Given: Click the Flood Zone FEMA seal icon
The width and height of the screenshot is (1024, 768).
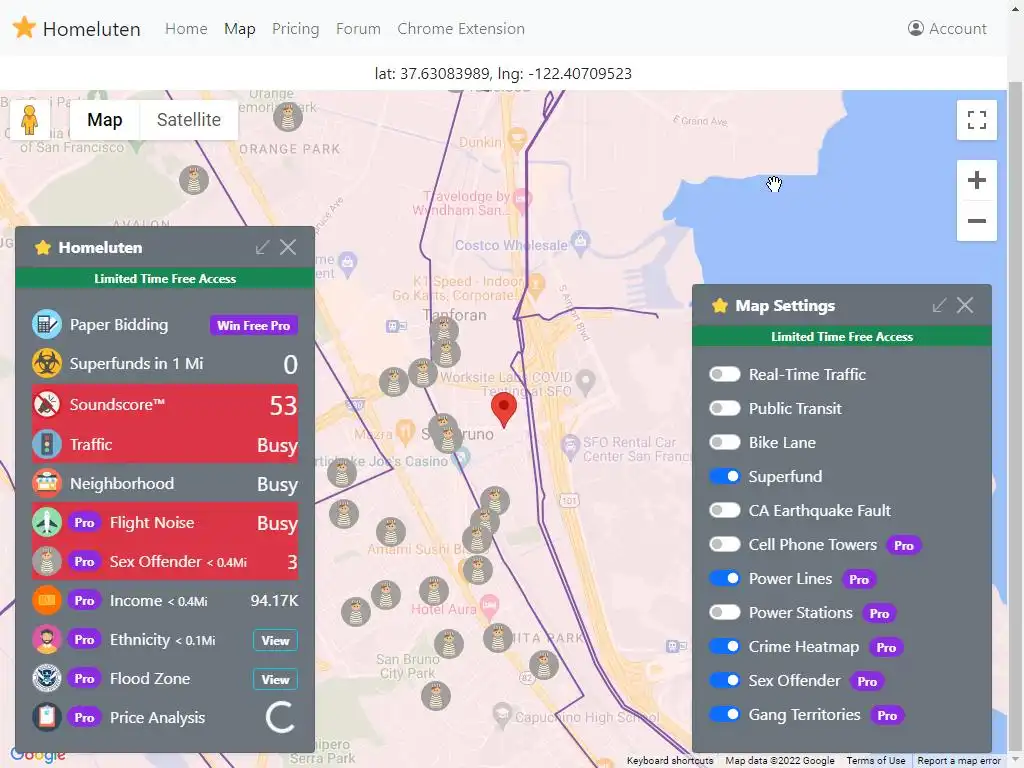Looking at the screenshot, I should point(47,679).
